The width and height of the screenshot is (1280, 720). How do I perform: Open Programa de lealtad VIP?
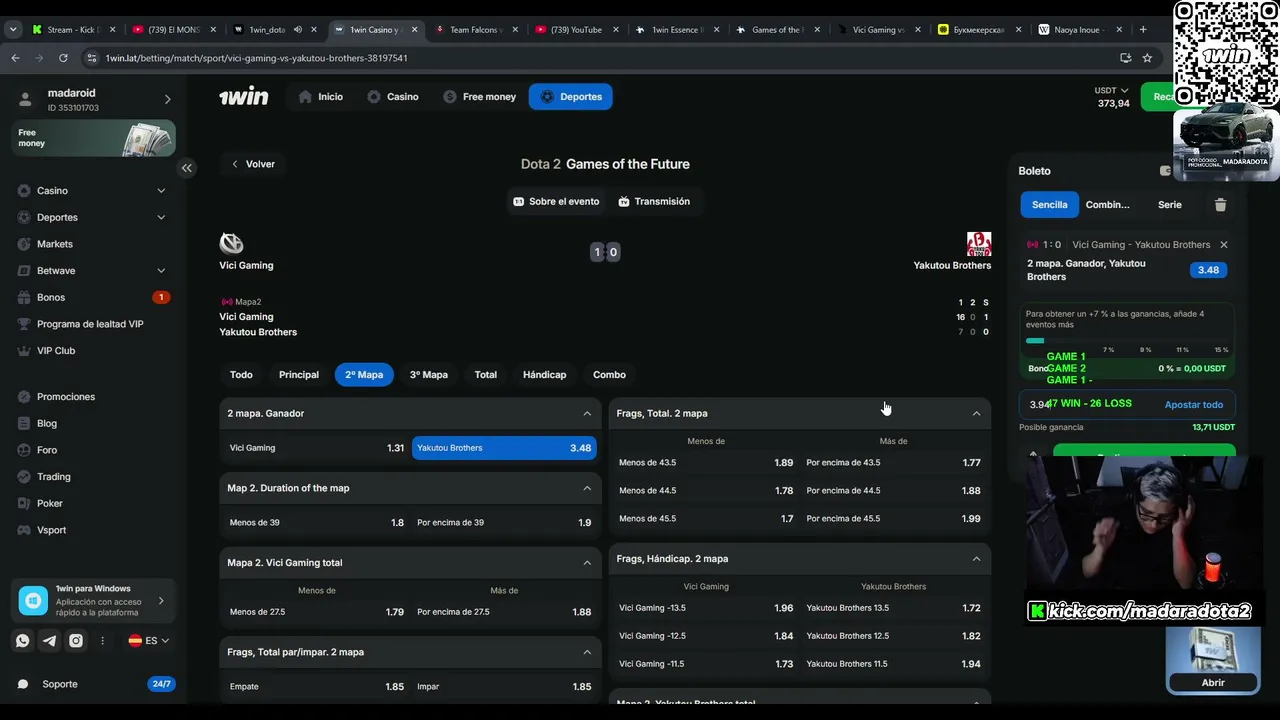coord(92,324)
